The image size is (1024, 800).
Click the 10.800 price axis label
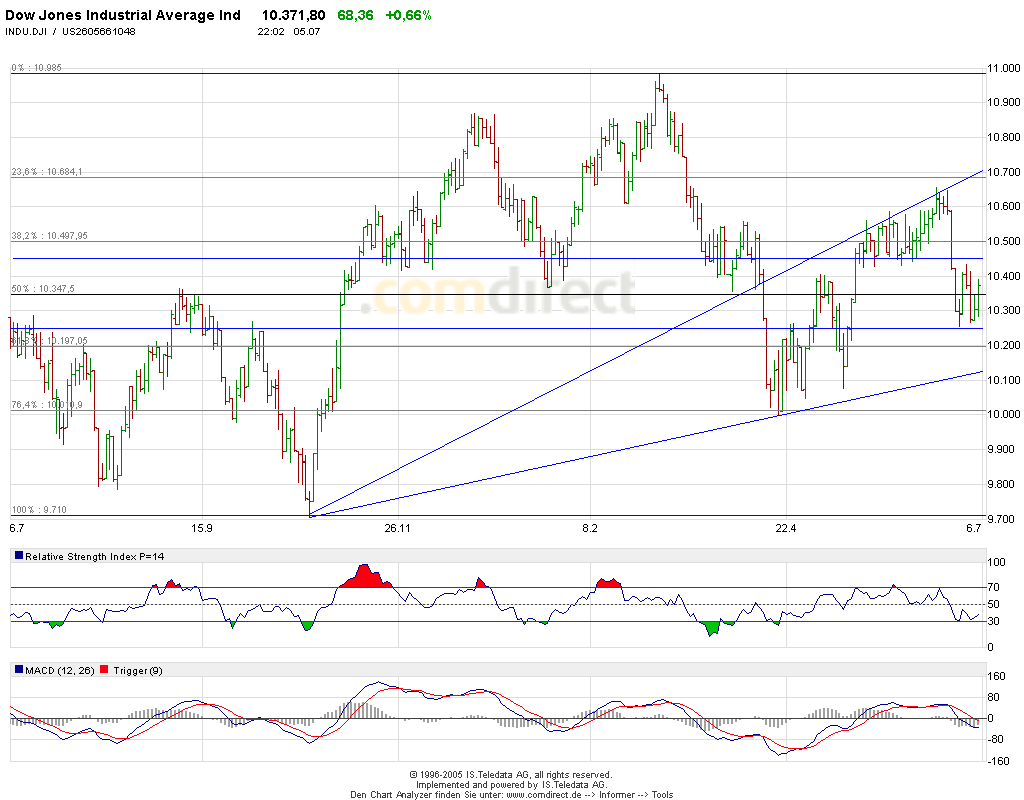point(1003,137)
